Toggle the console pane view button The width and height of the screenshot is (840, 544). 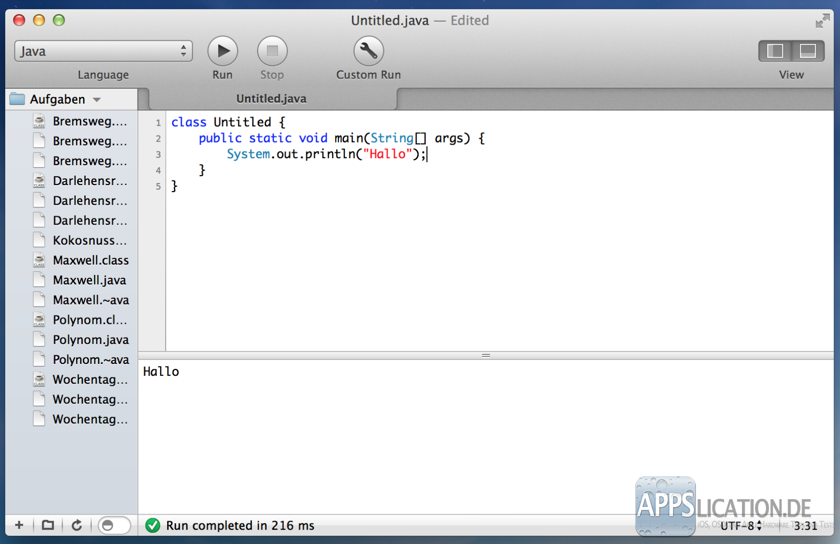808,51
